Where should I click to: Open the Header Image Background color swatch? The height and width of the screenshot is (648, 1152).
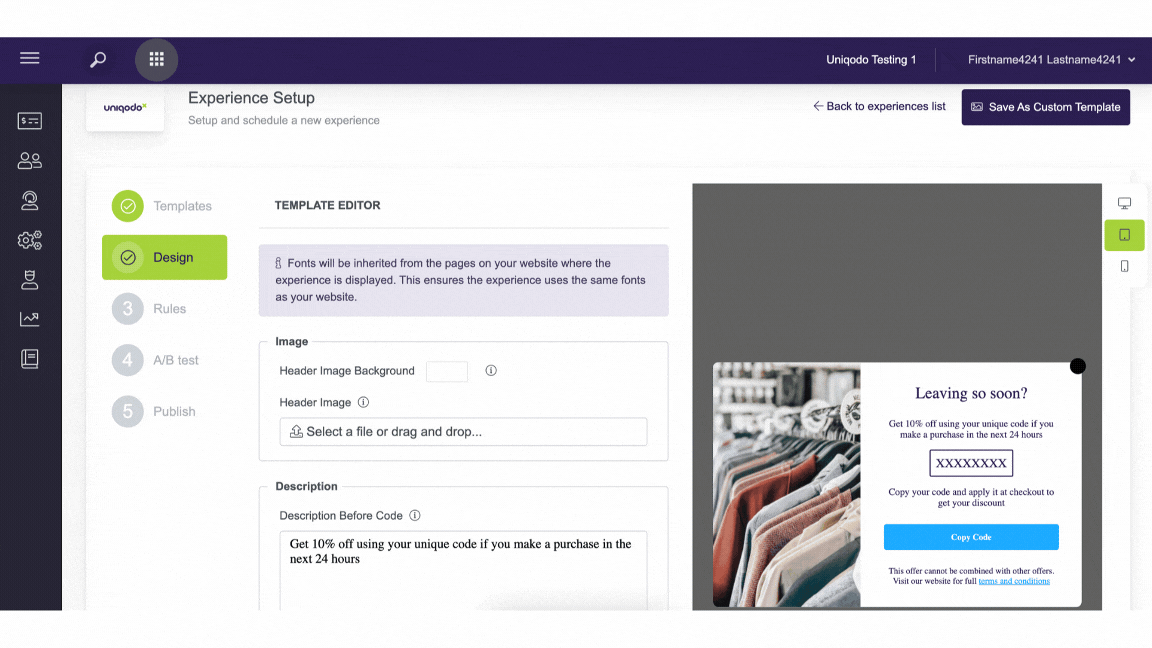[x=447, y=371]
